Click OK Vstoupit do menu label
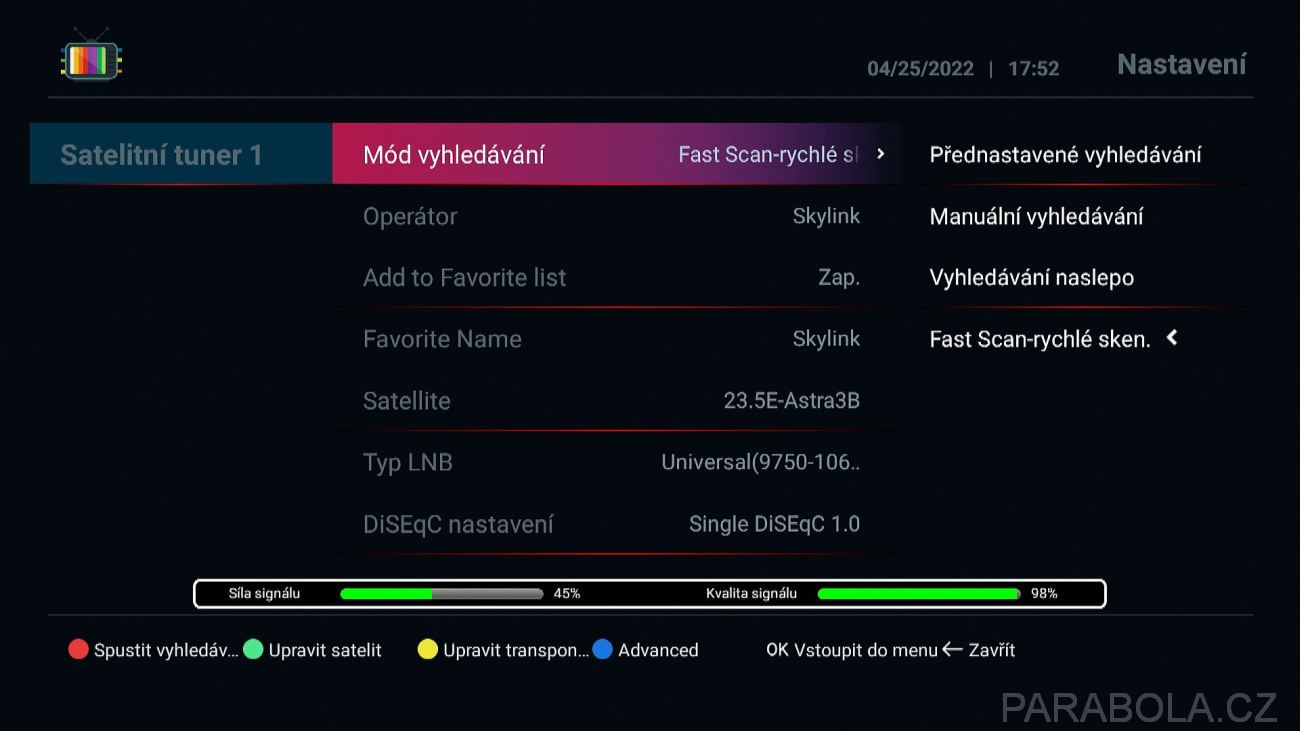The width and height of the screenshot is (1300, 731). (851, 650)
